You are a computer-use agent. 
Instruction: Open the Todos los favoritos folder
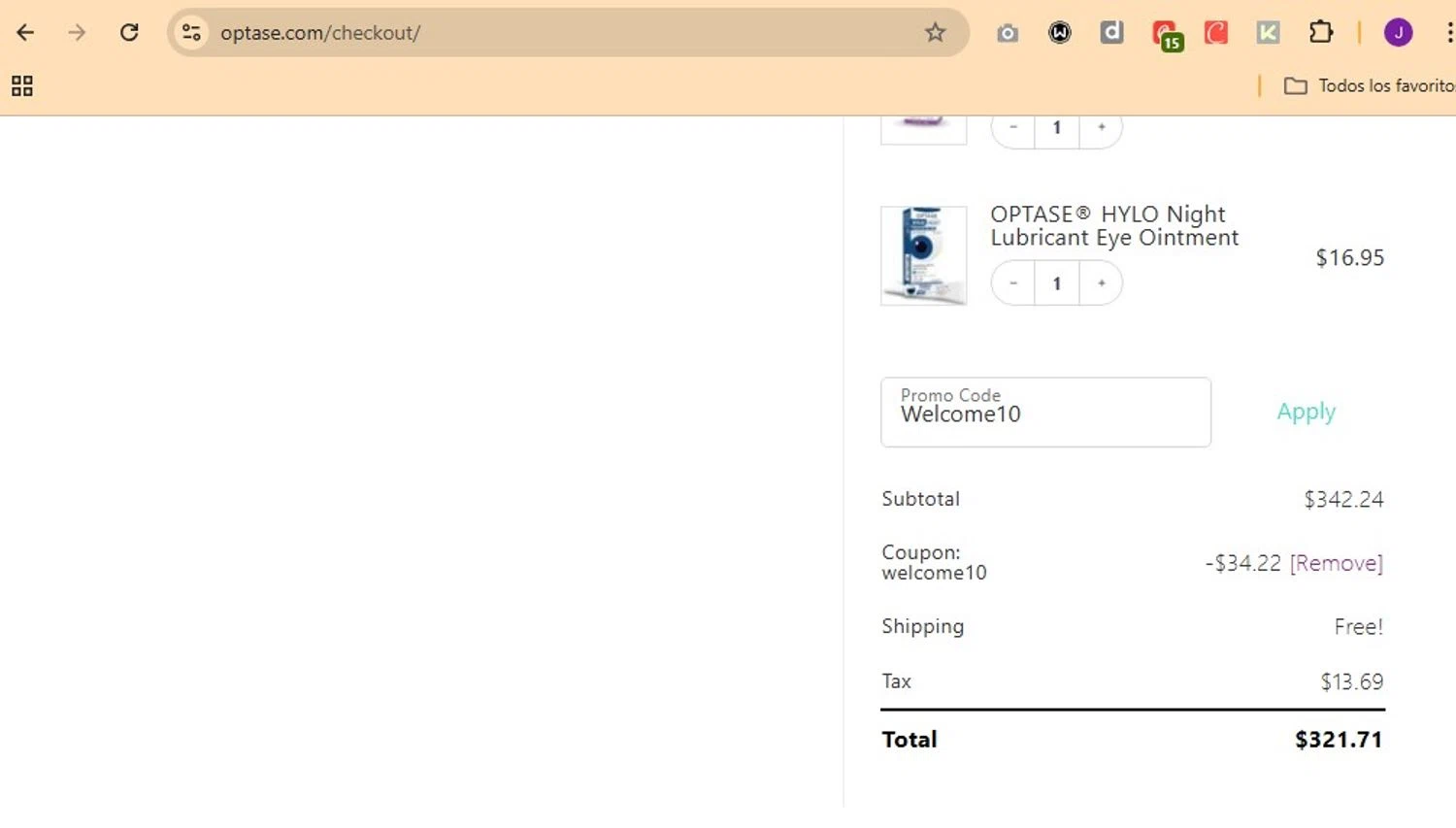point(1370,85)
